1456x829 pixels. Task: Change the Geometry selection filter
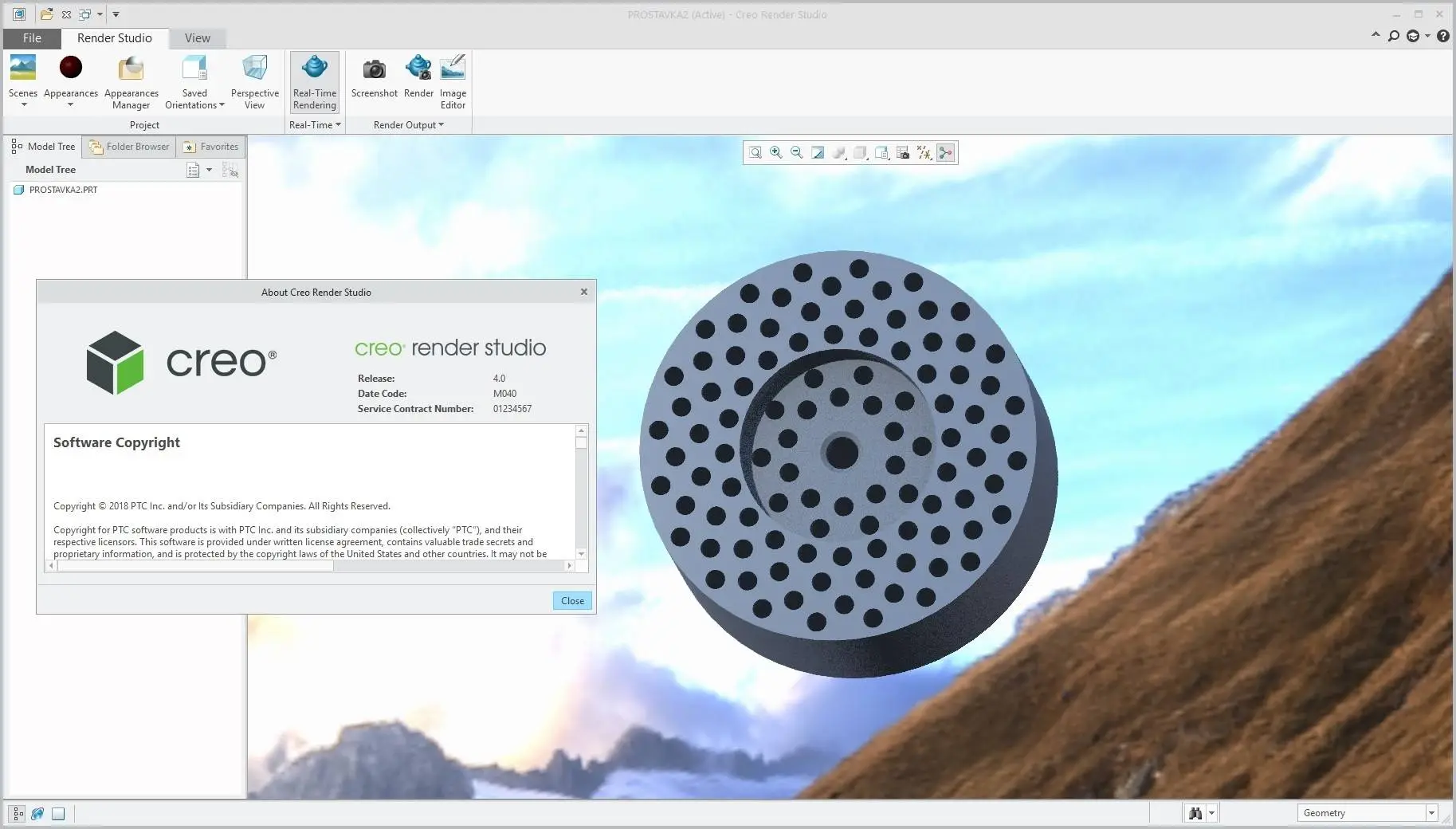(x=1366, y=812)
